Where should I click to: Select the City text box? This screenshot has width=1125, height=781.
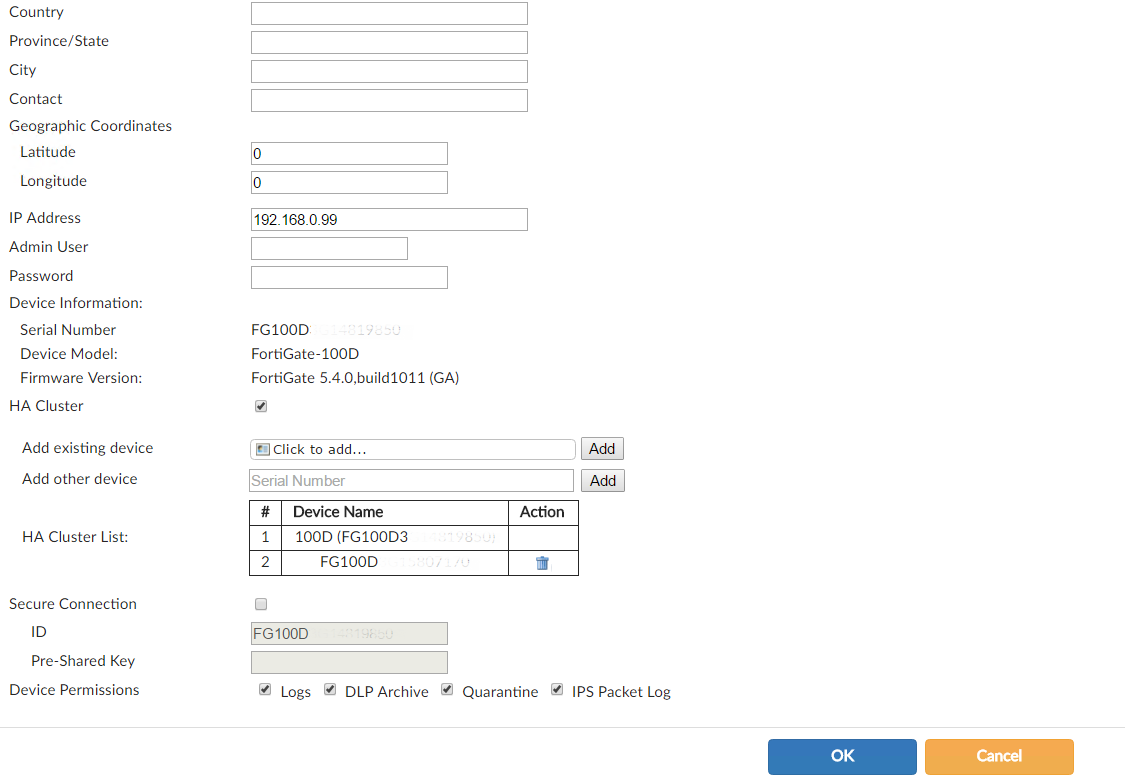pyautogui.click(x=389, y=71)
